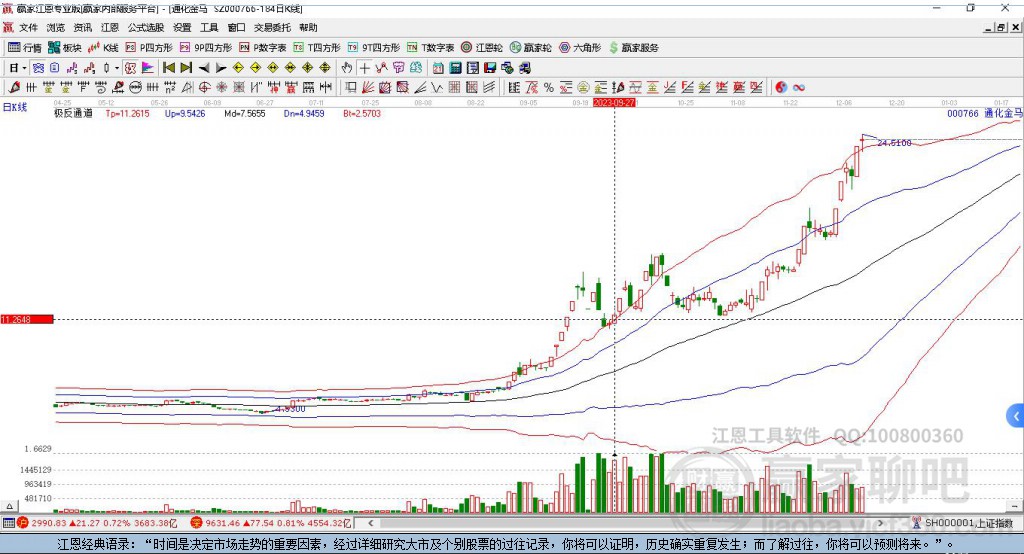Click the red-blue yin-yang icon
The height and width of the screenshot is (554, 1024).
pos(781,88)
